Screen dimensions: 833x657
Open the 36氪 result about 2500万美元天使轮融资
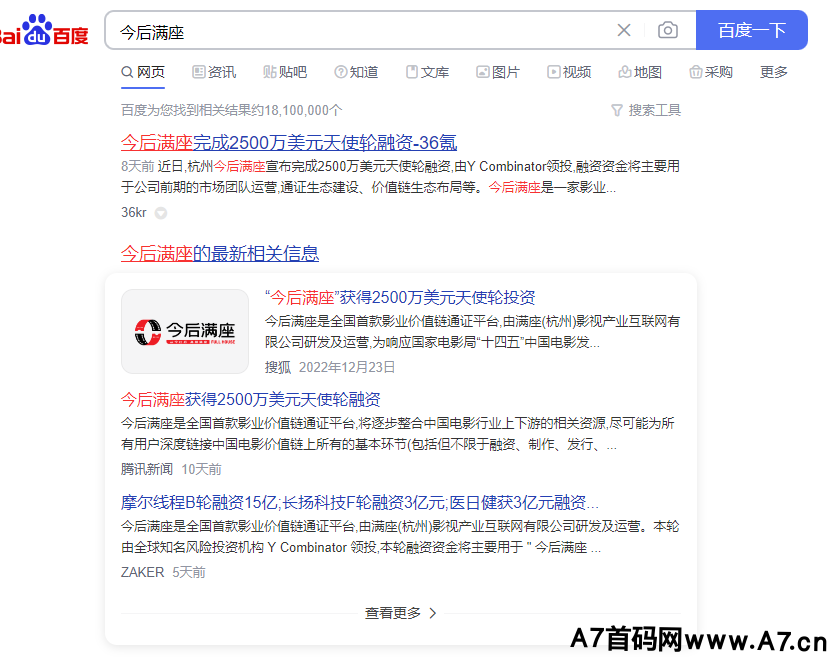point(289,143)
